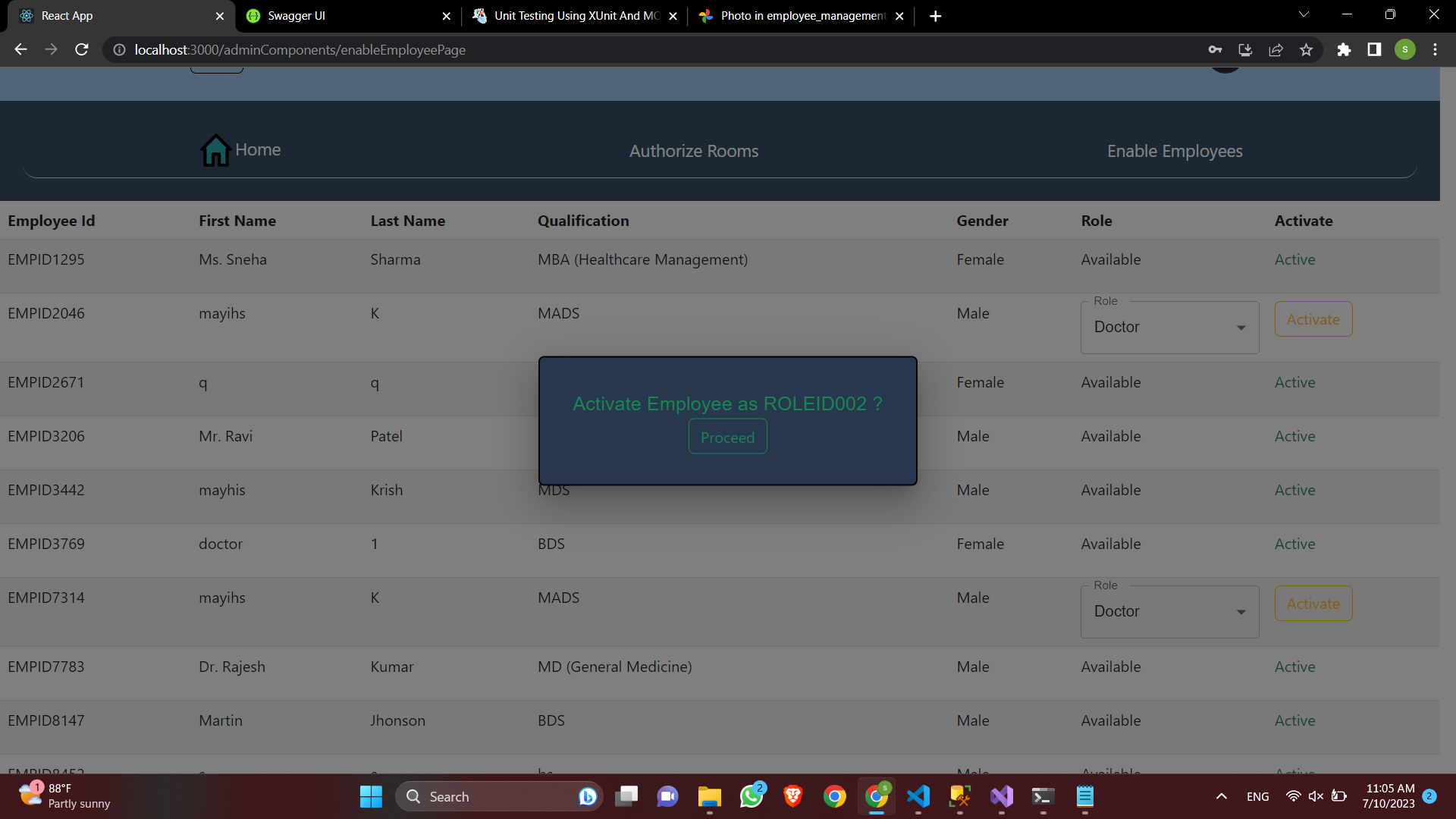Image resolution: width=1456 pixels, height=819 pixels.
Task: Open Visual Studio Code from taskbar
Action: tap(918, 796)
